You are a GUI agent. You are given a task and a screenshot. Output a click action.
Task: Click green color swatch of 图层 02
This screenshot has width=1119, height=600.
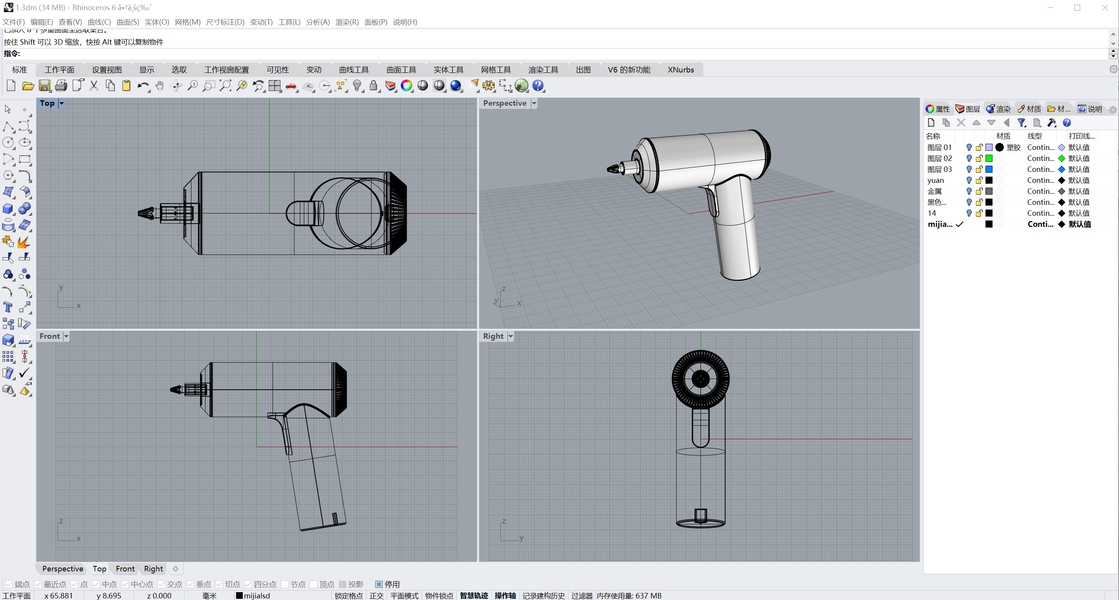click(x=989, y=158)
